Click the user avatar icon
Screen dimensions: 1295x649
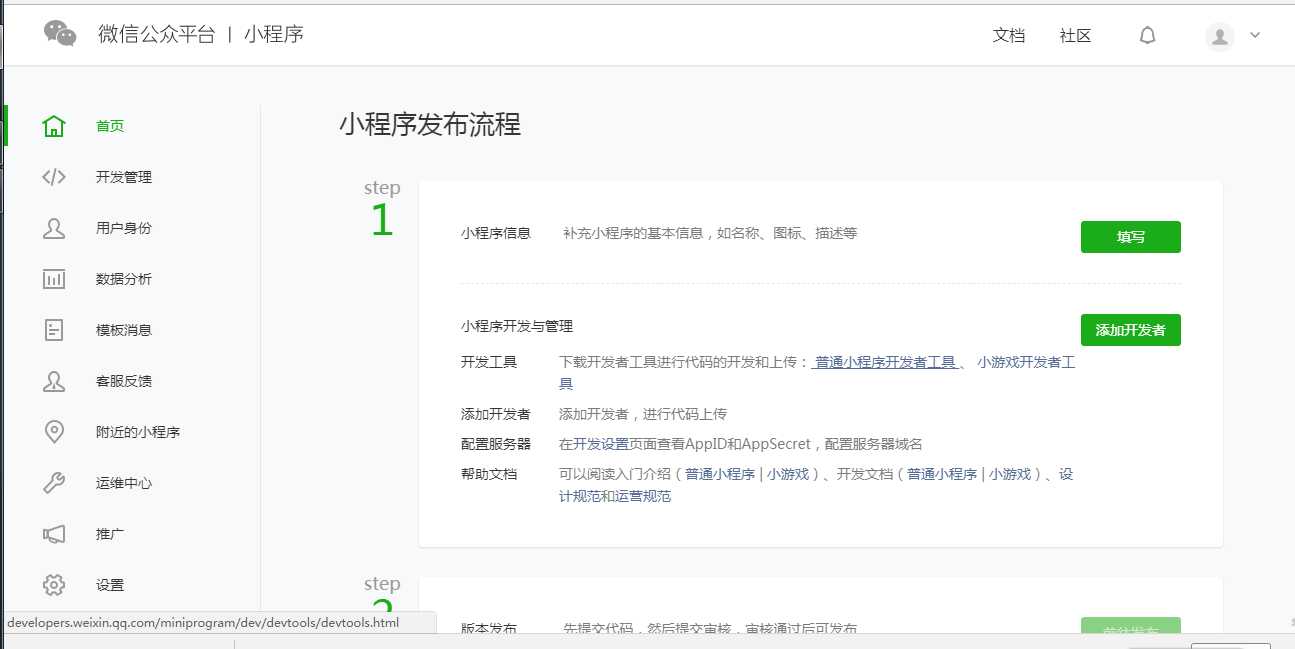[x=1220, y=36]
